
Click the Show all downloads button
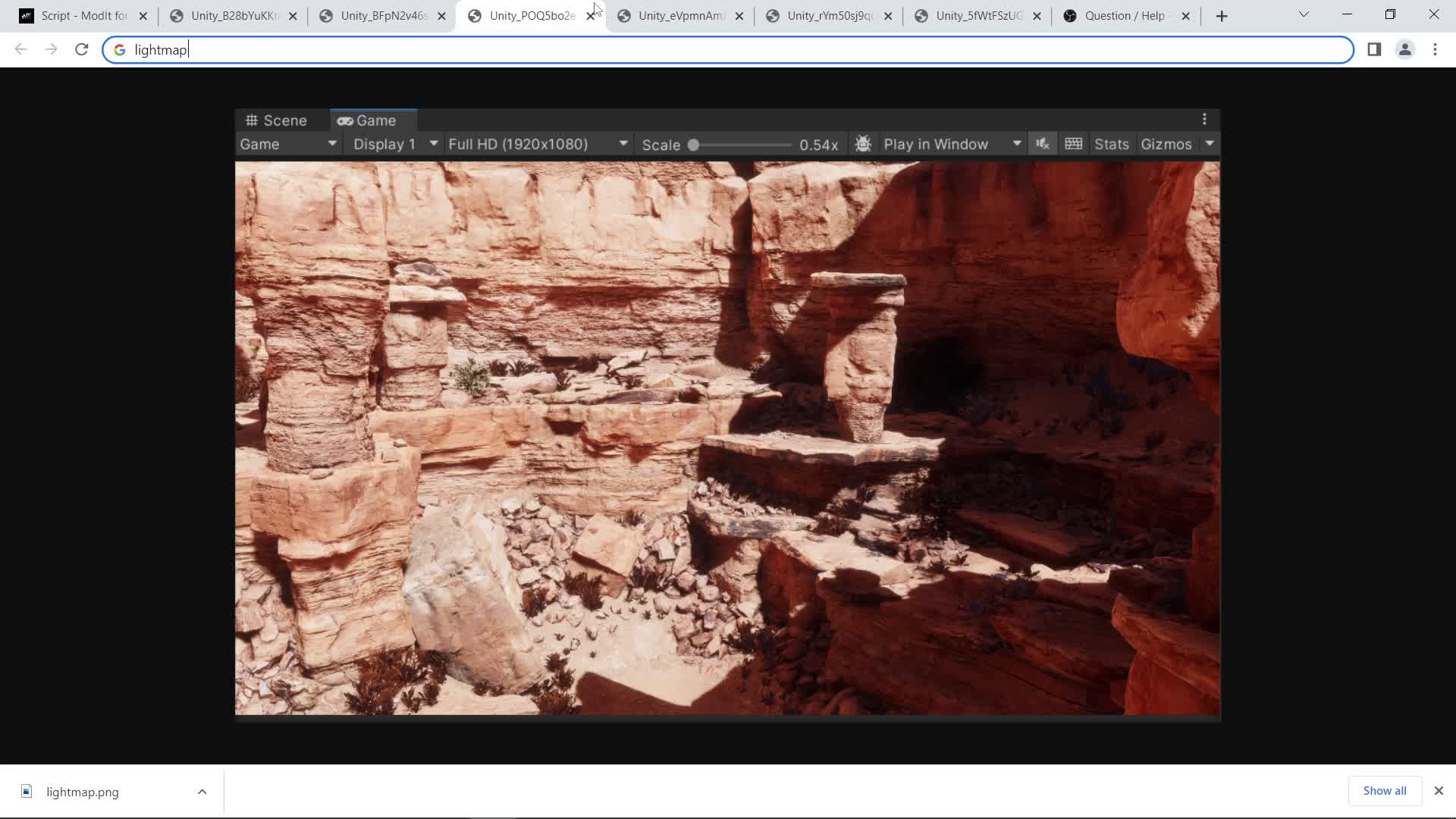(x=1384, y=791)
